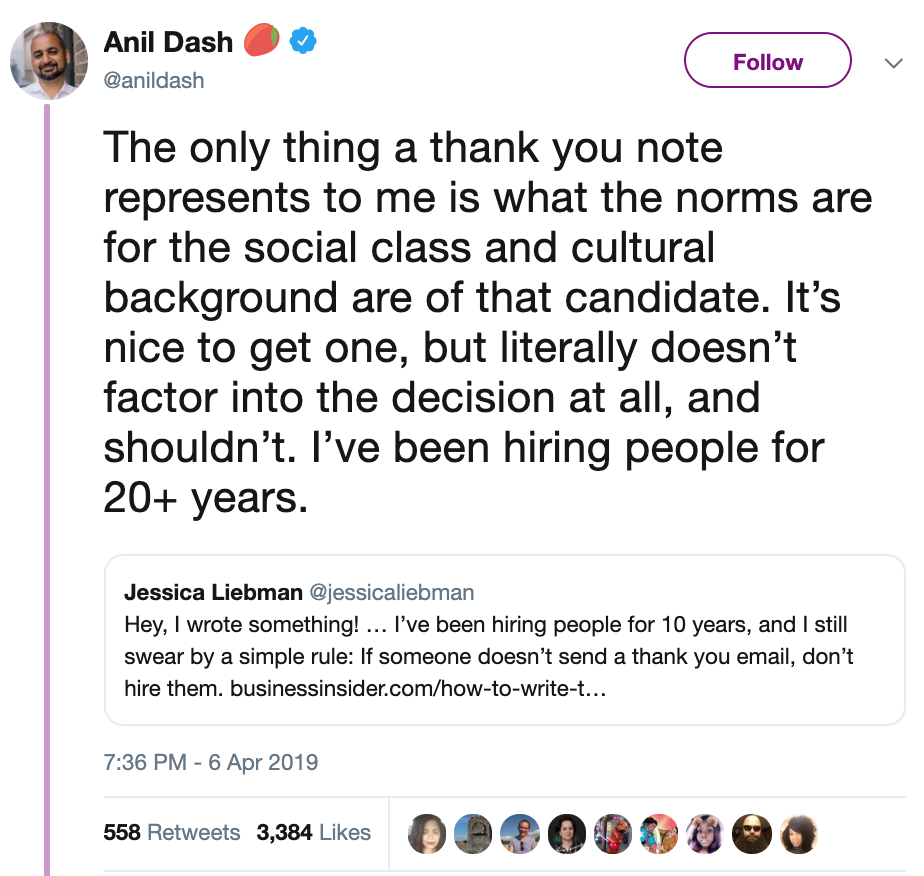Click the mango emoji beside Anil Dash
Viewport: 924px width, 876px height.
click(x=261, y=40)
